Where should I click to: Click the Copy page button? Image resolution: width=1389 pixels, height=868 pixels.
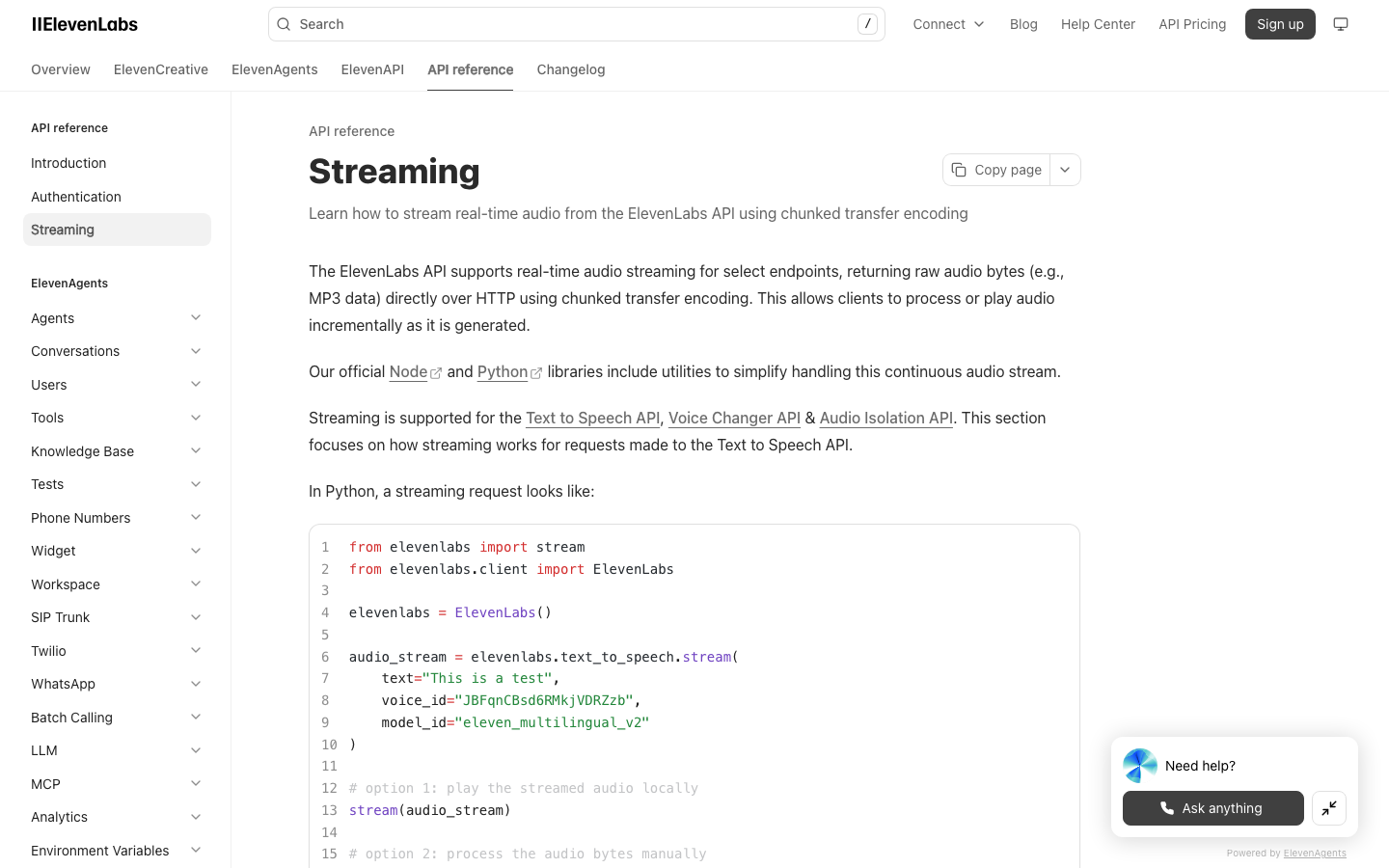pos(996,170)
